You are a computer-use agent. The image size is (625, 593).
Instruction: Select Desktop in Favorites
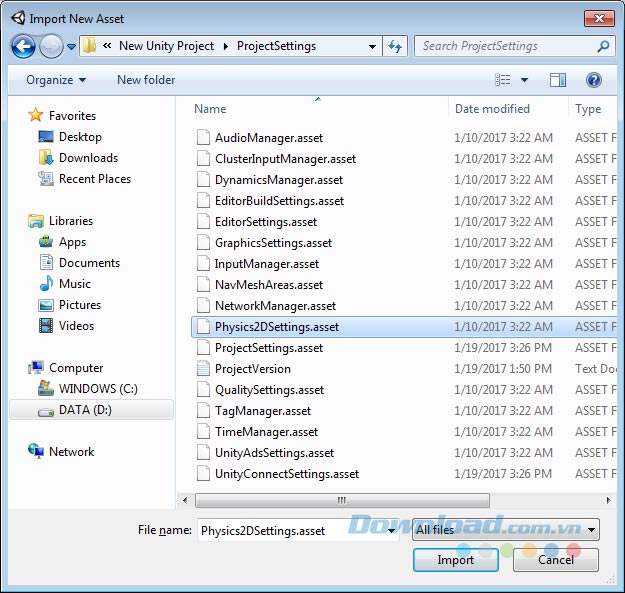(x=79, y=137)
